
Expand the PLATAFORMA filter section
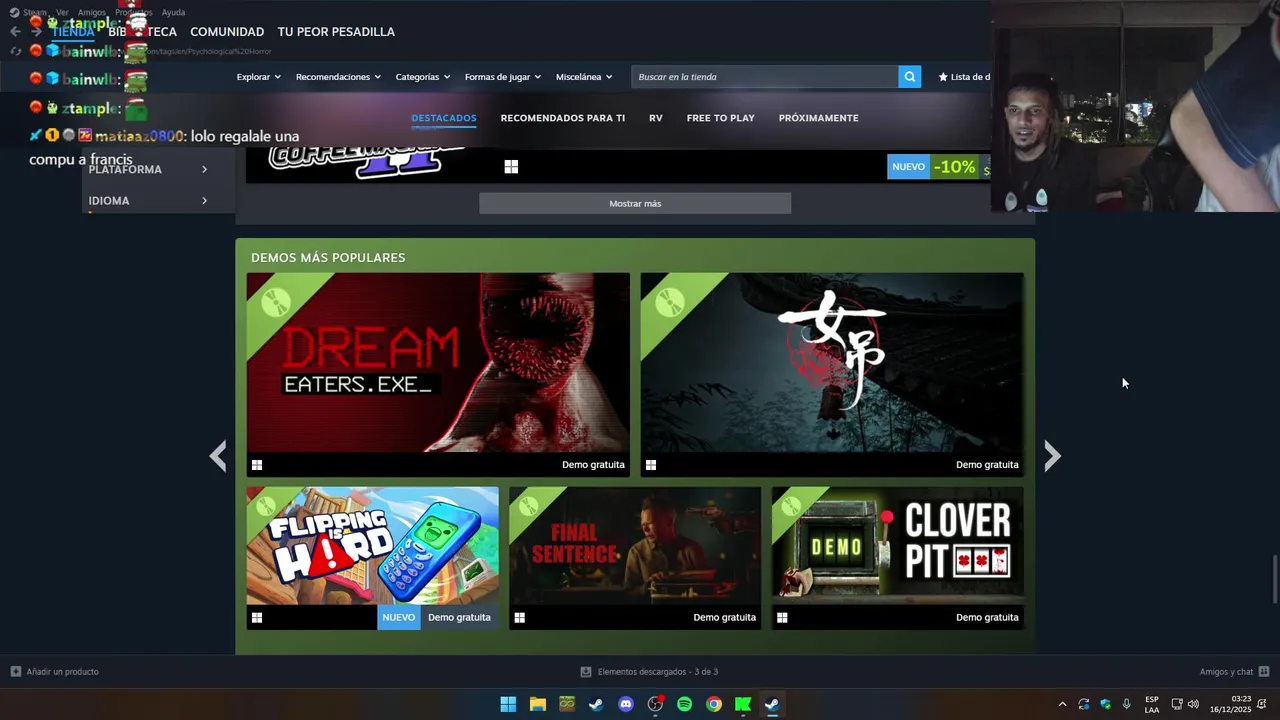pyautogui.click(x=148, y=169)
